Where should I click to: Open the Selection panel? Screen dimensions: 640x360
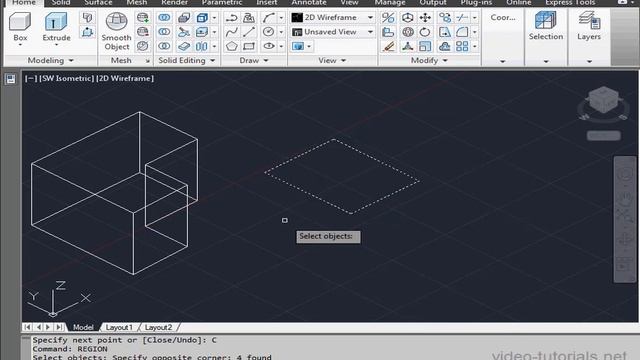coord(546,37)
